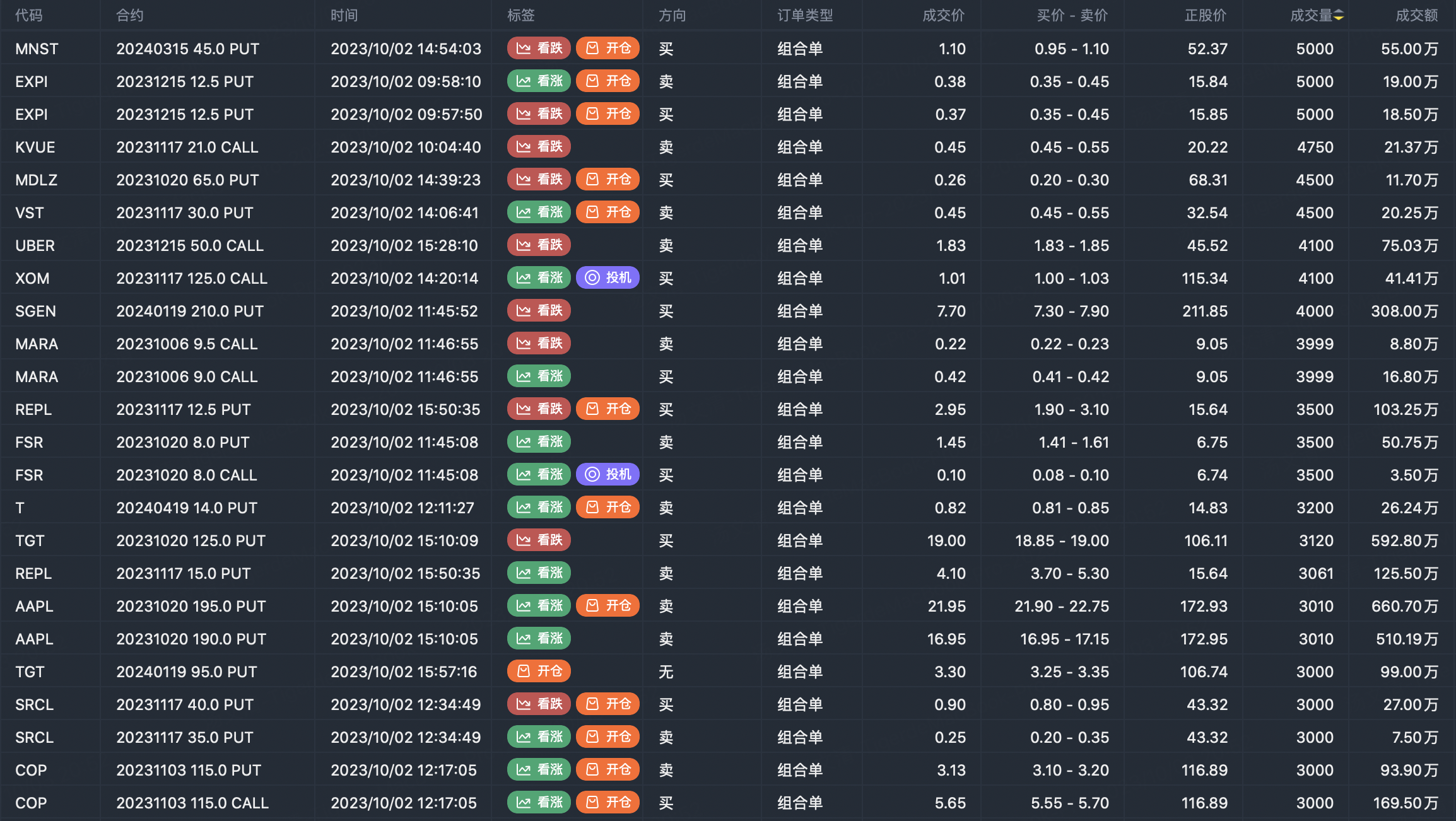Click open-position tag in MNST row
Viewport: 1456px width, 821px height.
608,49
